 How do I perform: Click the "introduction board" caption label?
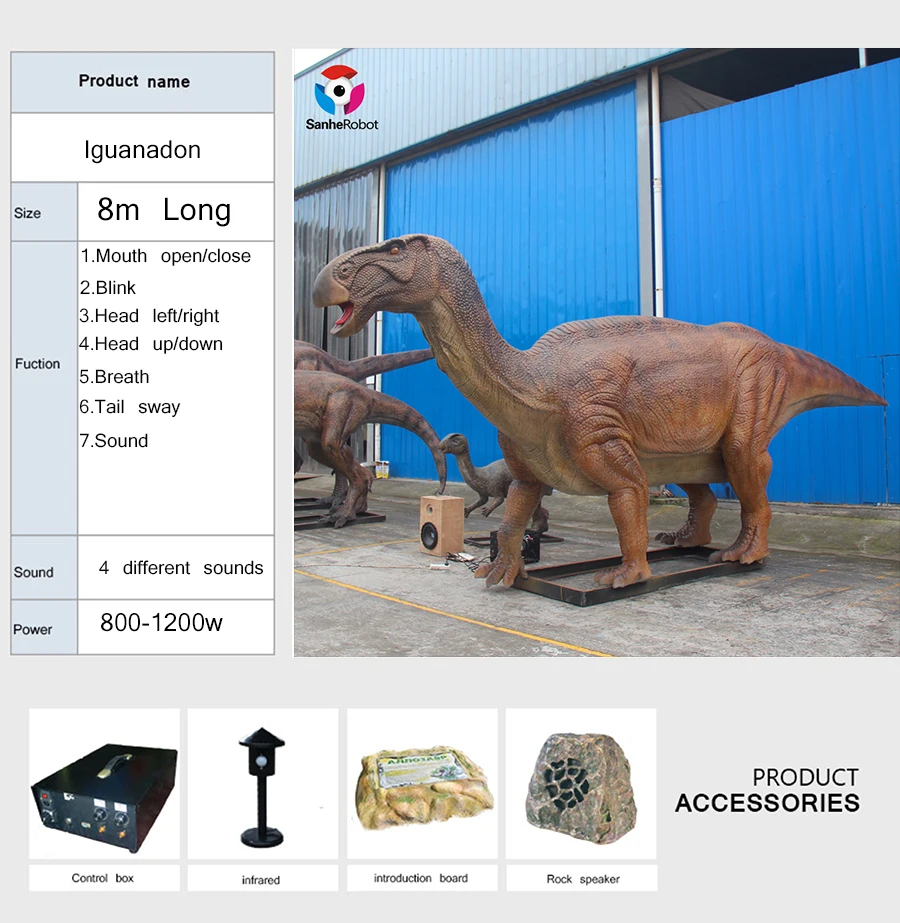coord(421,878)
